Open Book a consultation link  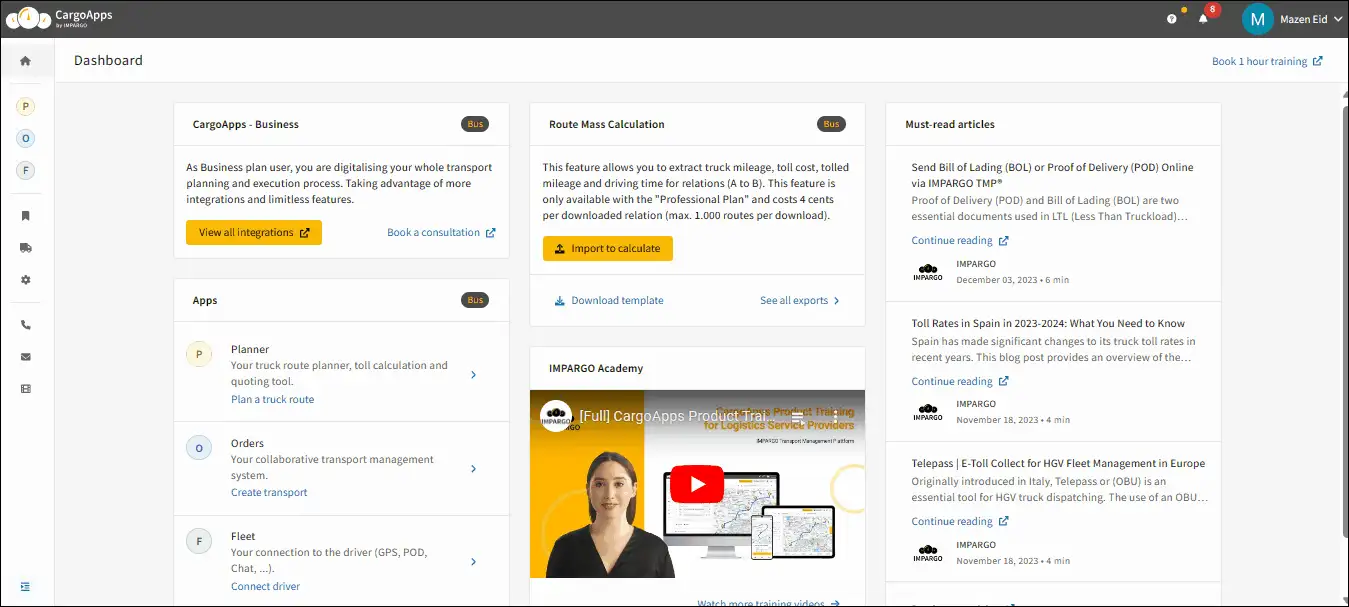pyautogui.click(x=441, y=232)
